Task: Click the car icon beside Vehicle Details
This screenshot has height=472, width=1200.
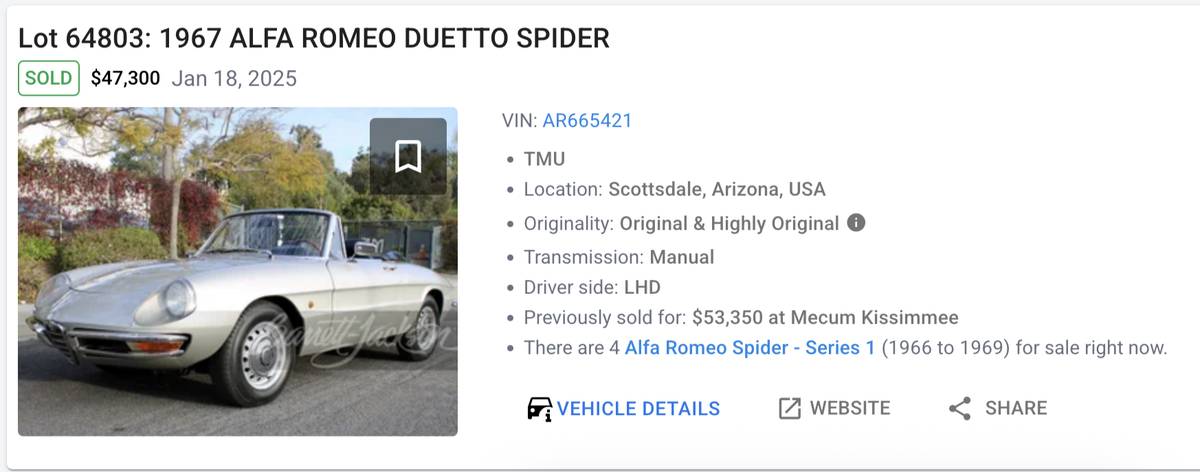Action: click(540, 408)
